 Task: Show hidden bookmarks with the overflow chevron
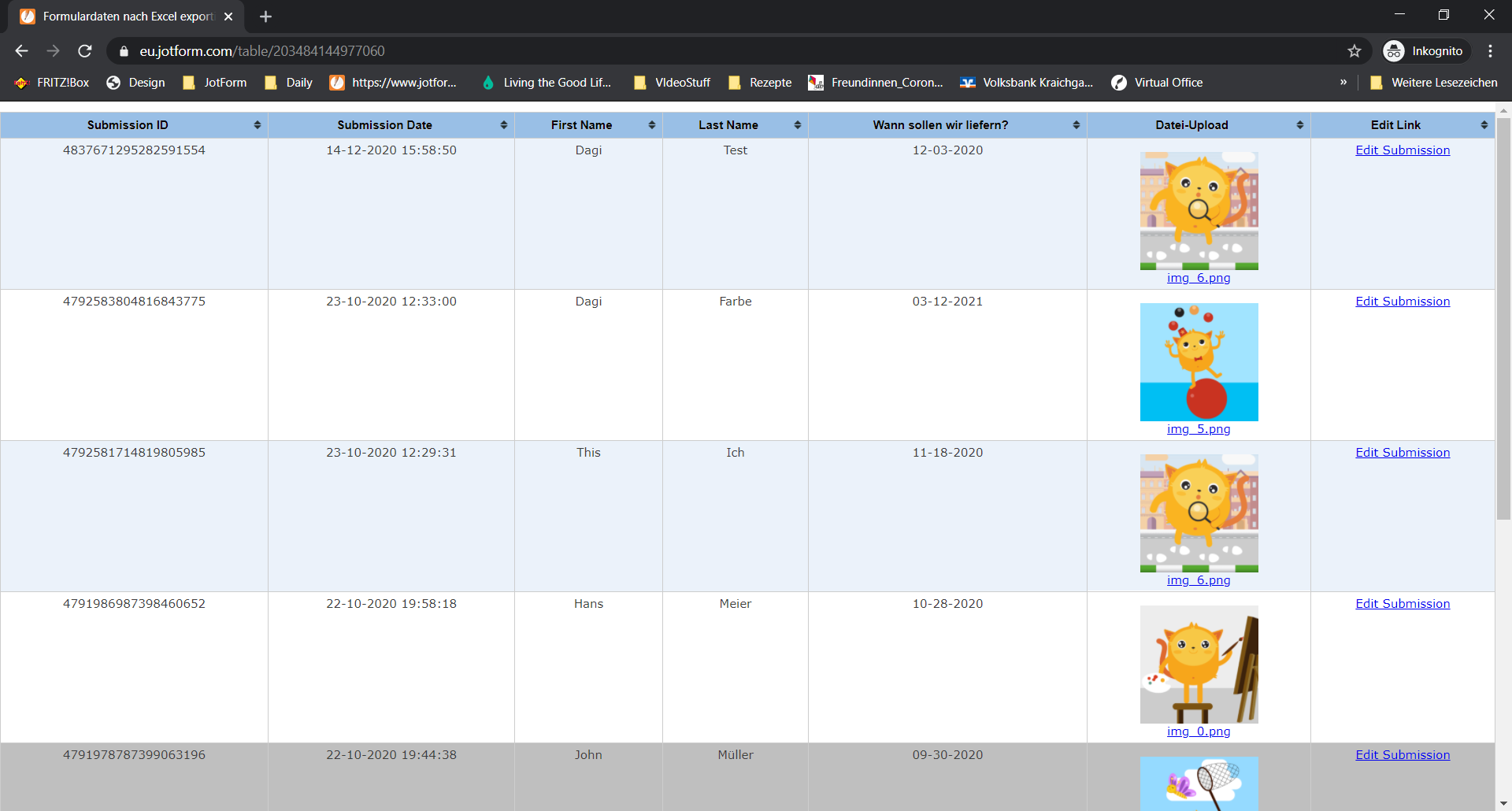(x=1343, y=83)
